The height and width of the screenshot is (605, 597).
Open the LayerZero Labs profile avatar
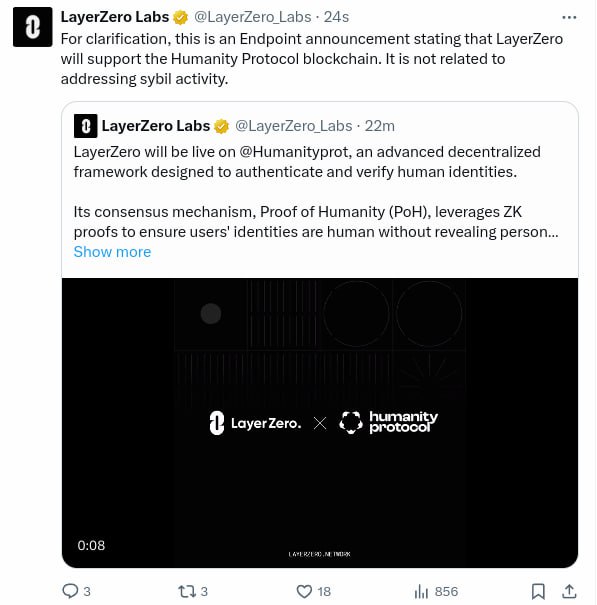click(x=32, y=27)
